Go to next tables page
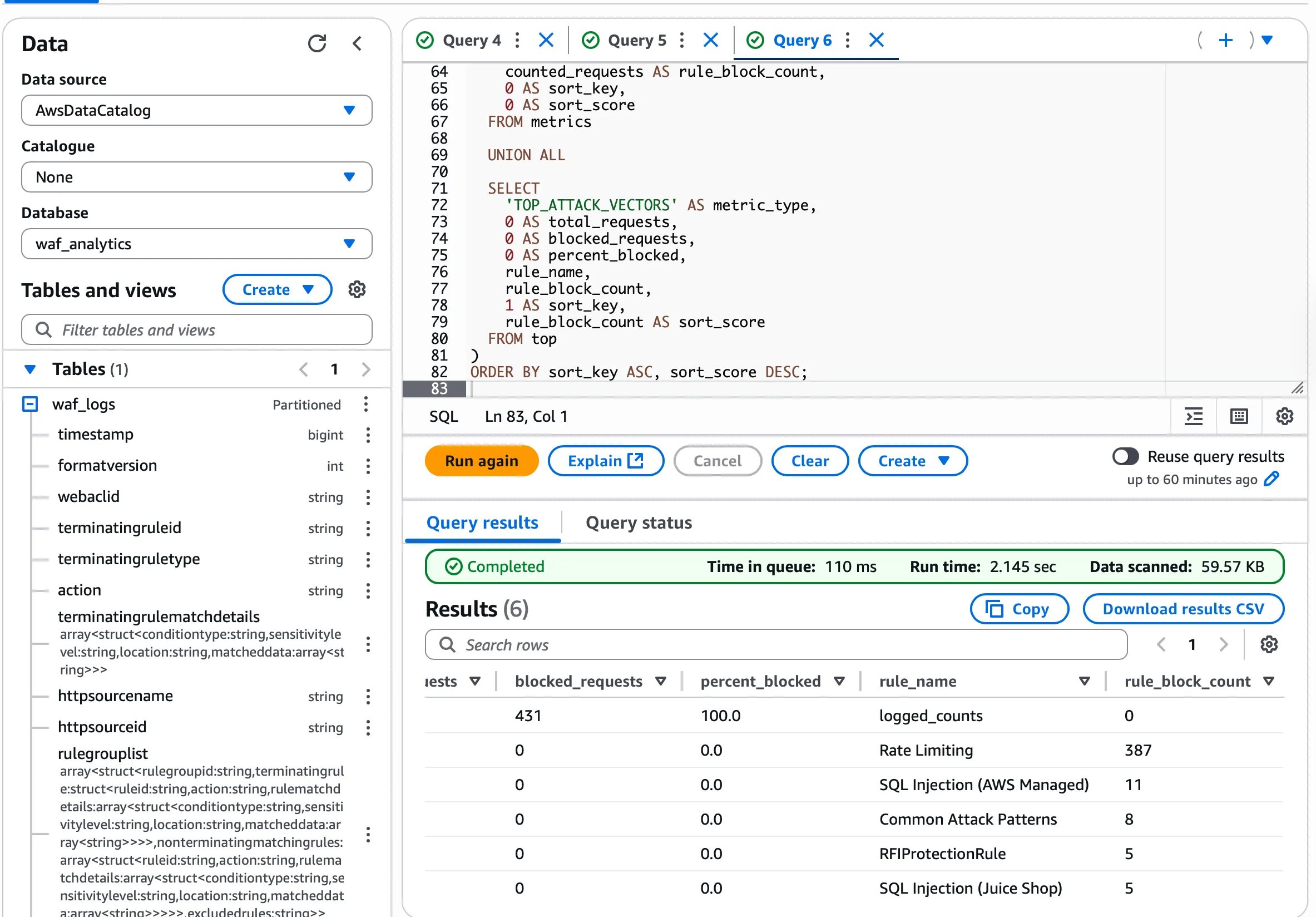 point(366,369)
